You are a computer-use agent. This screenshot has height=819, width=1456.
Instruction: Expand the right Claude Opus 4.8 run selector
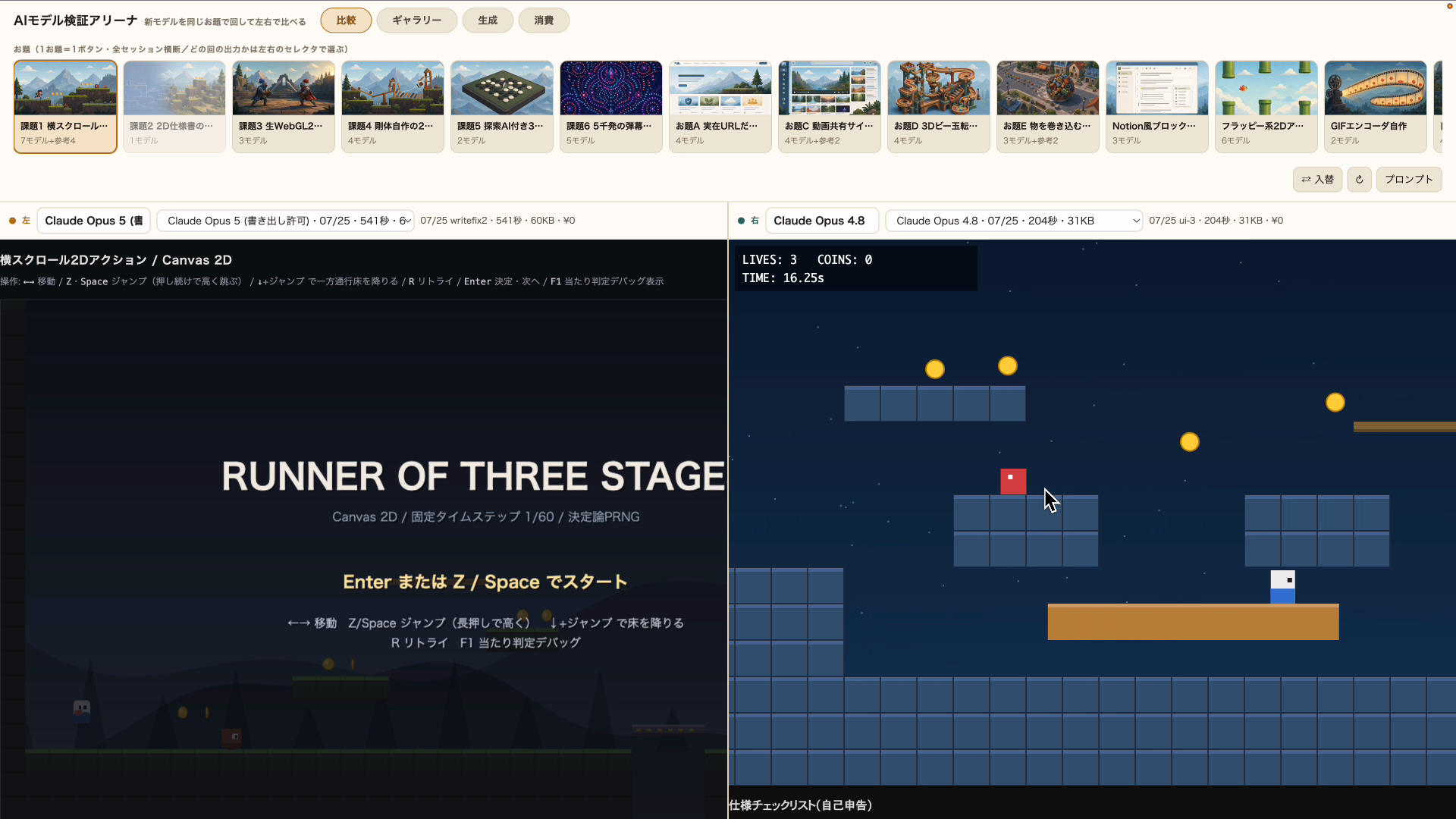1014,221
